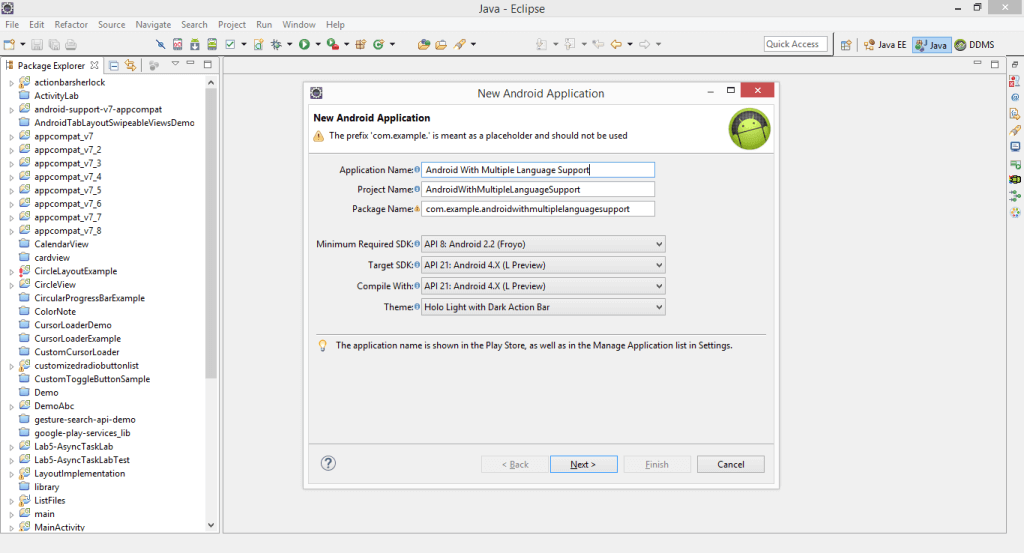Viewport: 1024px width, 553px height.
Task: Click the Run External Tools icon
Action: [x=332, y=44]
